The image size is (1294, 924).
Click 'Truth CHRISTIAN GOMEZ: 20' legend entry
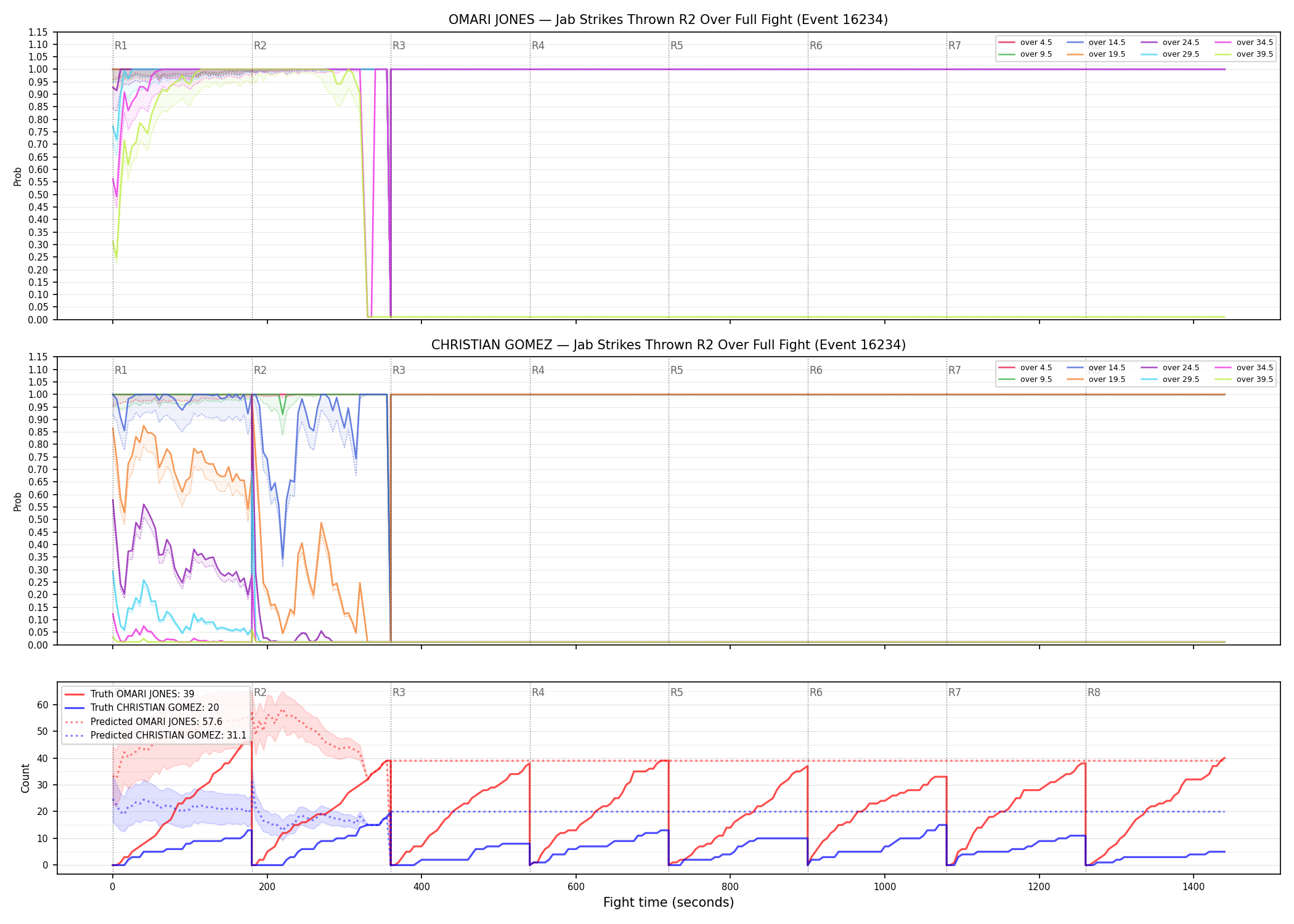[x=142, y=707]
